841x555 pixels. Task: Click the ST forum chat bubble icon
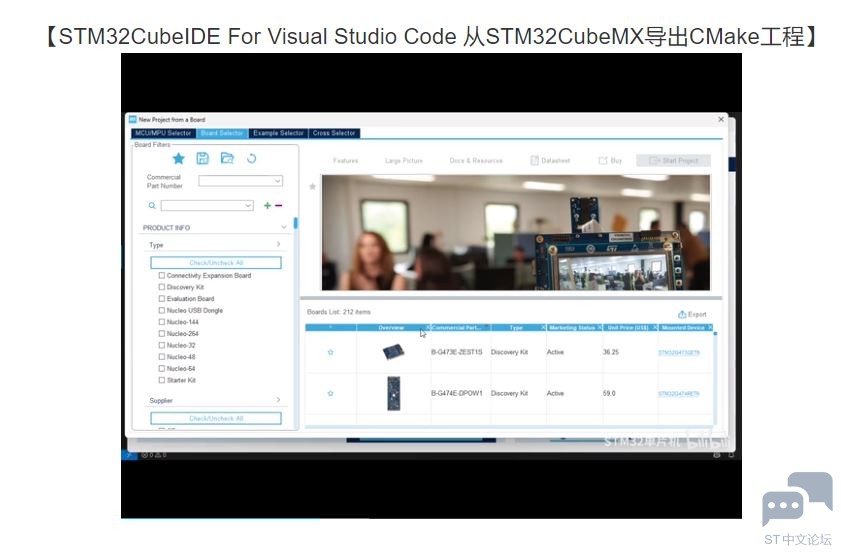[797, 498]
